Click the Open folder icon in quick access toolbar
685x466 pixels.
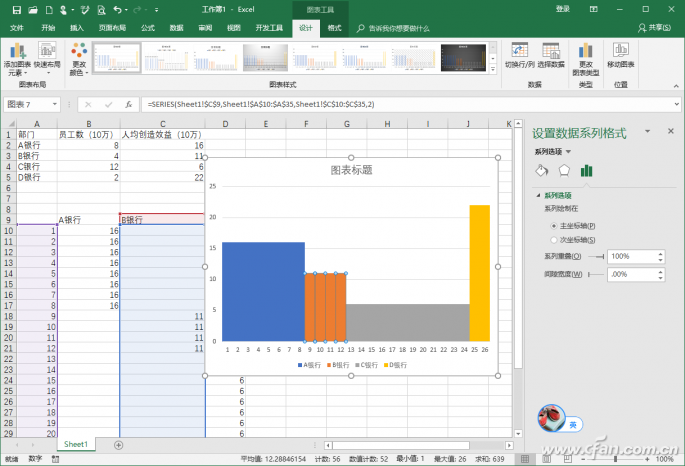coord(33,10)
